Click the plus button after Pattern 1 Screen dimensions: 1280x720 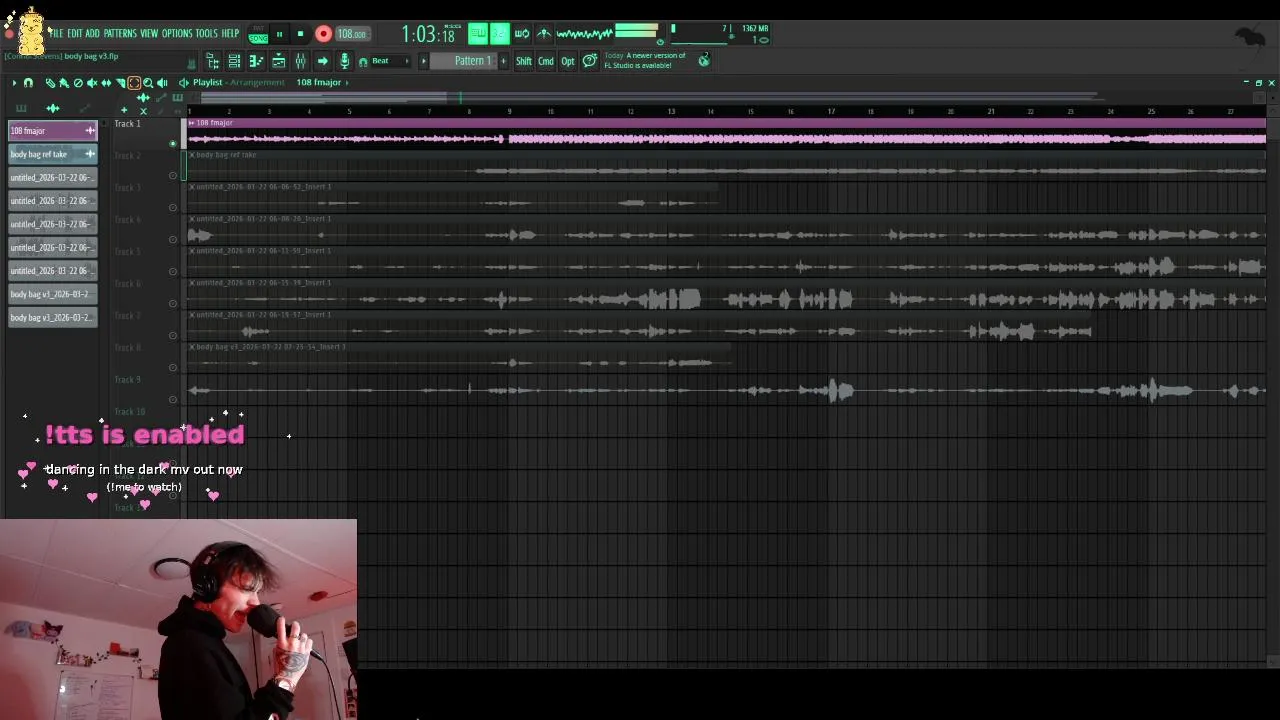503,61
